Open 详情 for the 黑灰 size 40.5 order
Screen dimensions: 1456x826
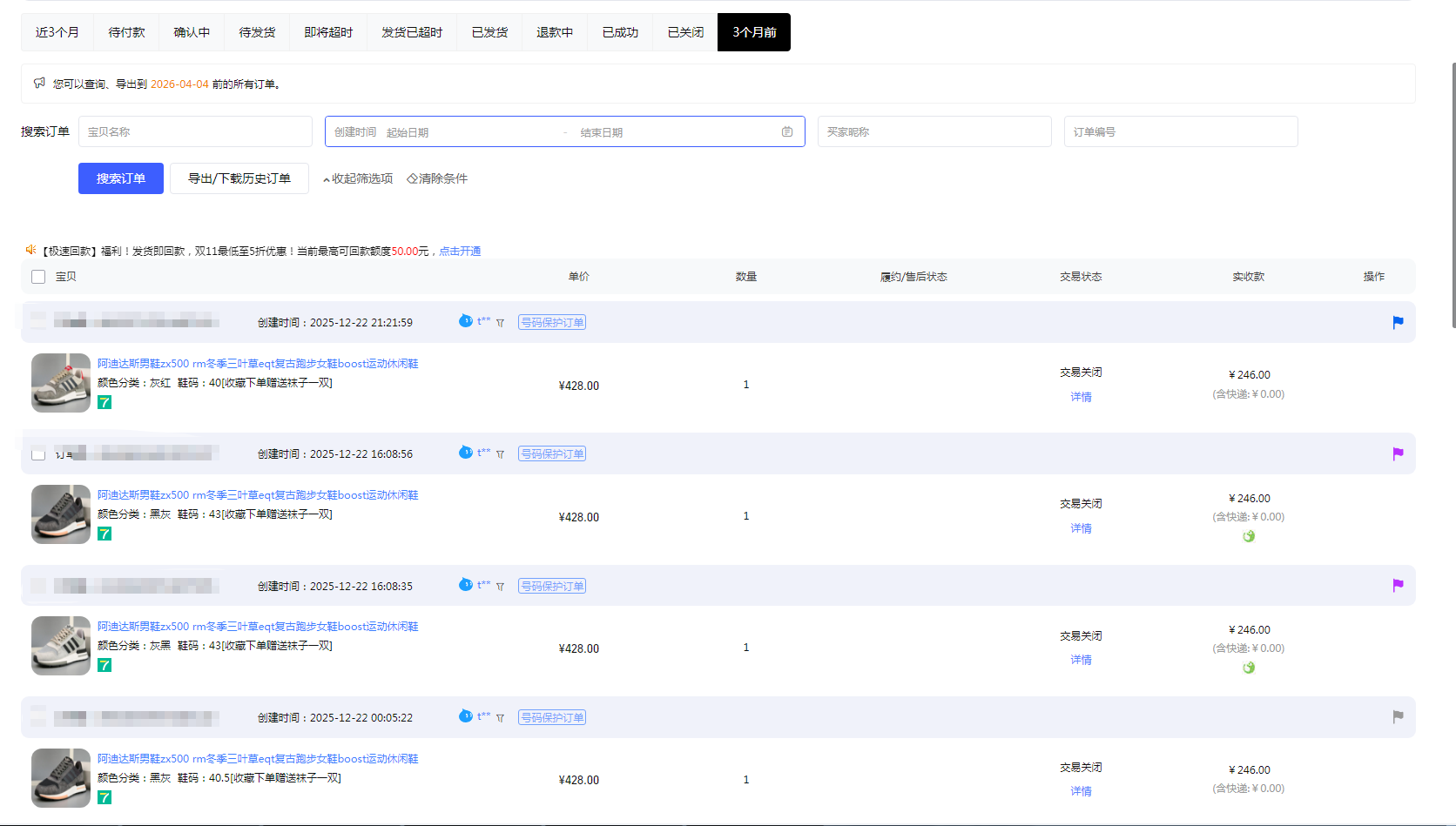tap(1081, 791)
